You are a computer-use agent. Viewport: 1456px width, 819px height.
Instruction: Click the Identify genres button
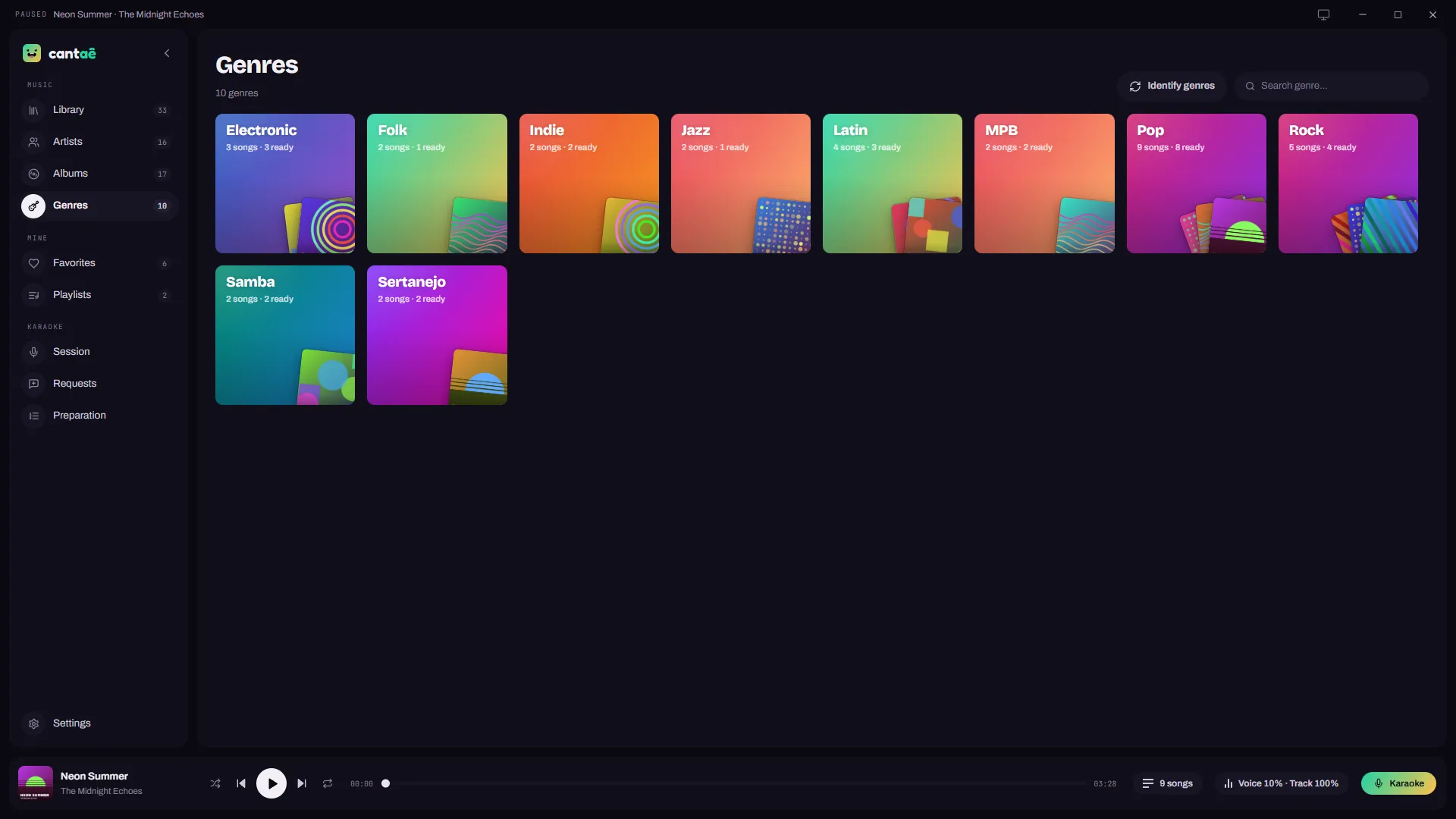coord(1172,86)
